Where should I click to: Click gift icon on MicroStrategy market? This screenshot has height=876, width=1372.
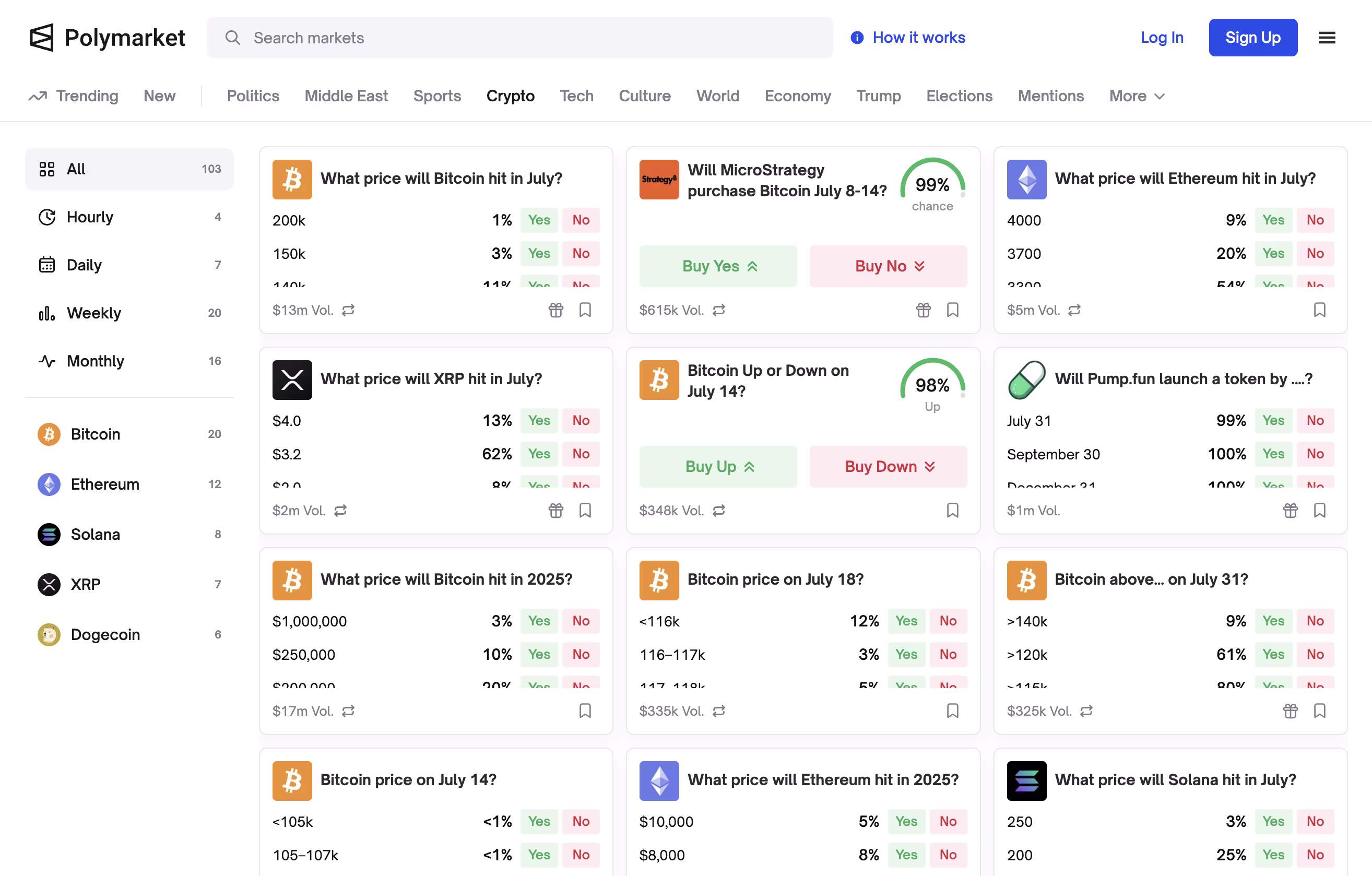coord(923,310)
